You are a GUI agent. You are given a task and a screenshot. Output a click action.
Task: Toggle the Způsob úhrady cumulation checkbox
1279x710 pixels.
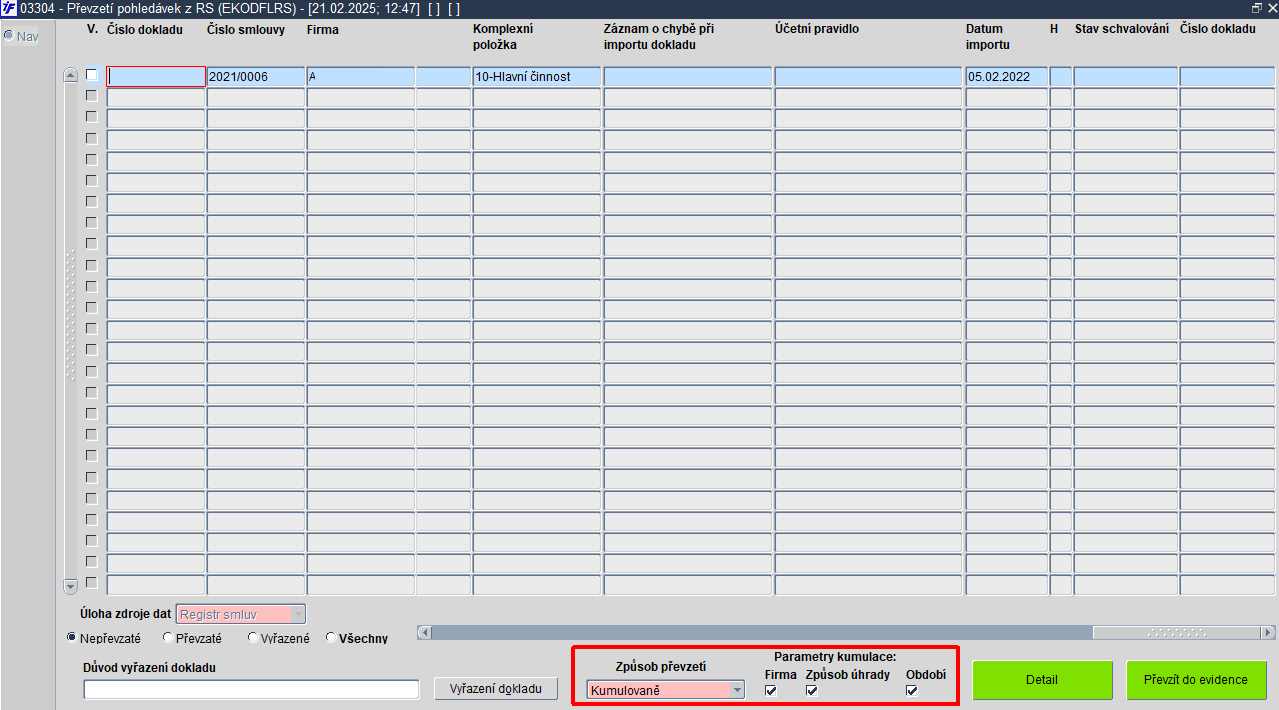[x=812, y=690]
